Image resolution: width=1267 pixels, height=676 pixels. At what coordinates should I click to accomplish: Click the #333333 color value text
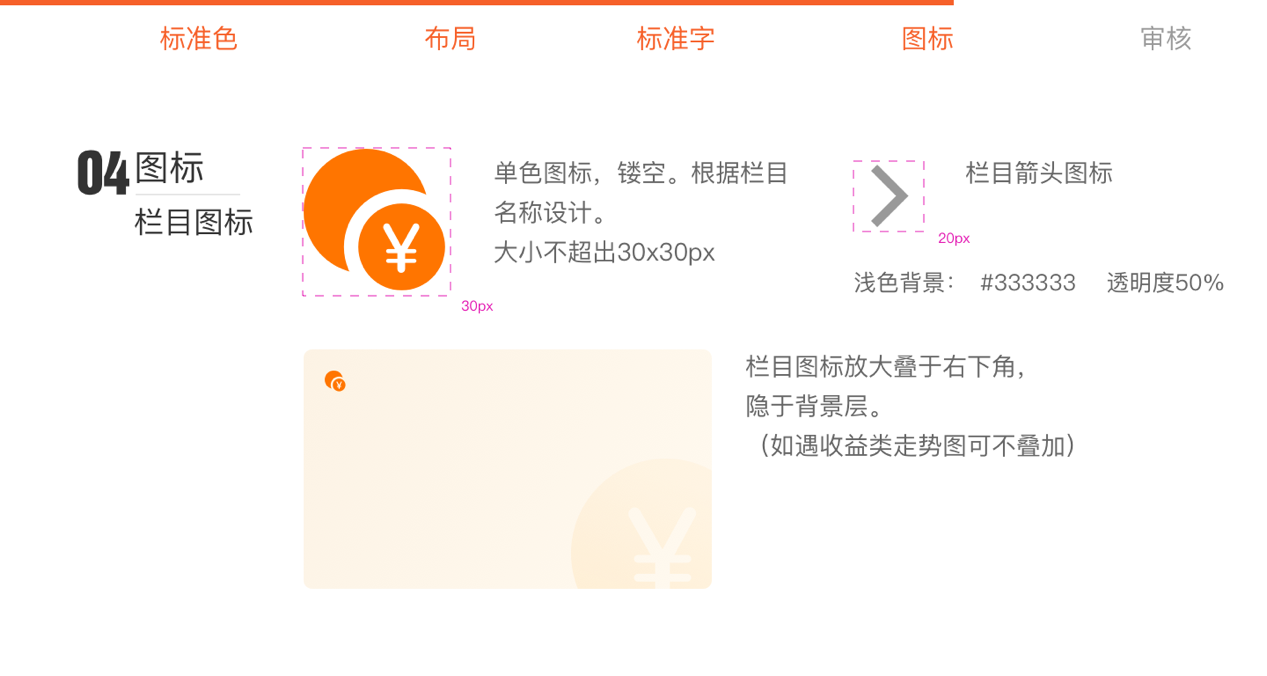click(1028, 283)
